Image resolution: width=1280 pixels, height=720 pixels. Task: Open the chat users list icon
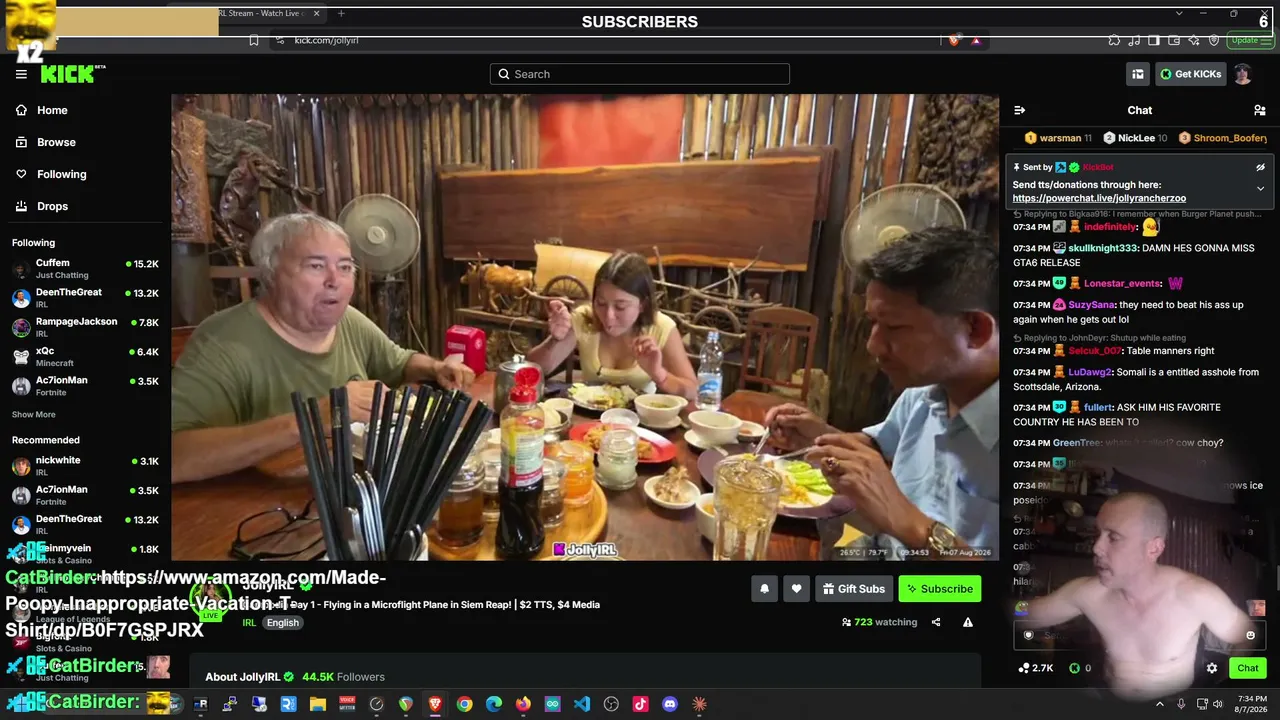[1259, 110]
